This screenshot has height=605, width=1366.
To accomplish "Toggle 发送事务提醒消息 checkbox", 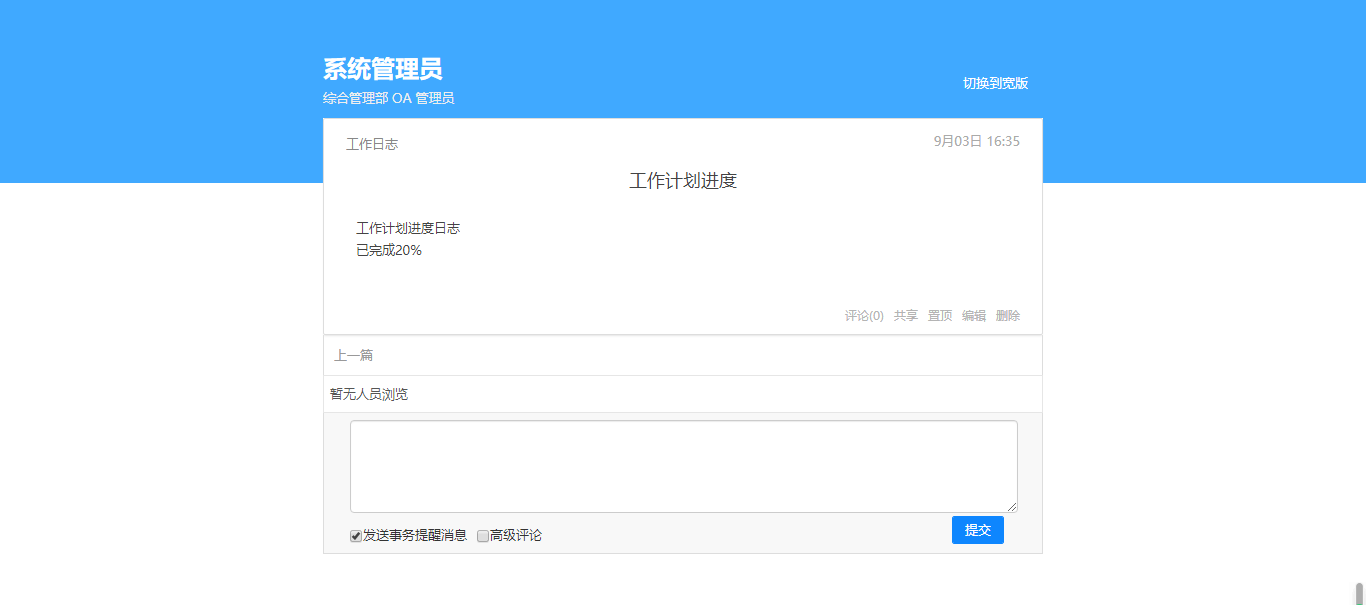I will point(356,536).
